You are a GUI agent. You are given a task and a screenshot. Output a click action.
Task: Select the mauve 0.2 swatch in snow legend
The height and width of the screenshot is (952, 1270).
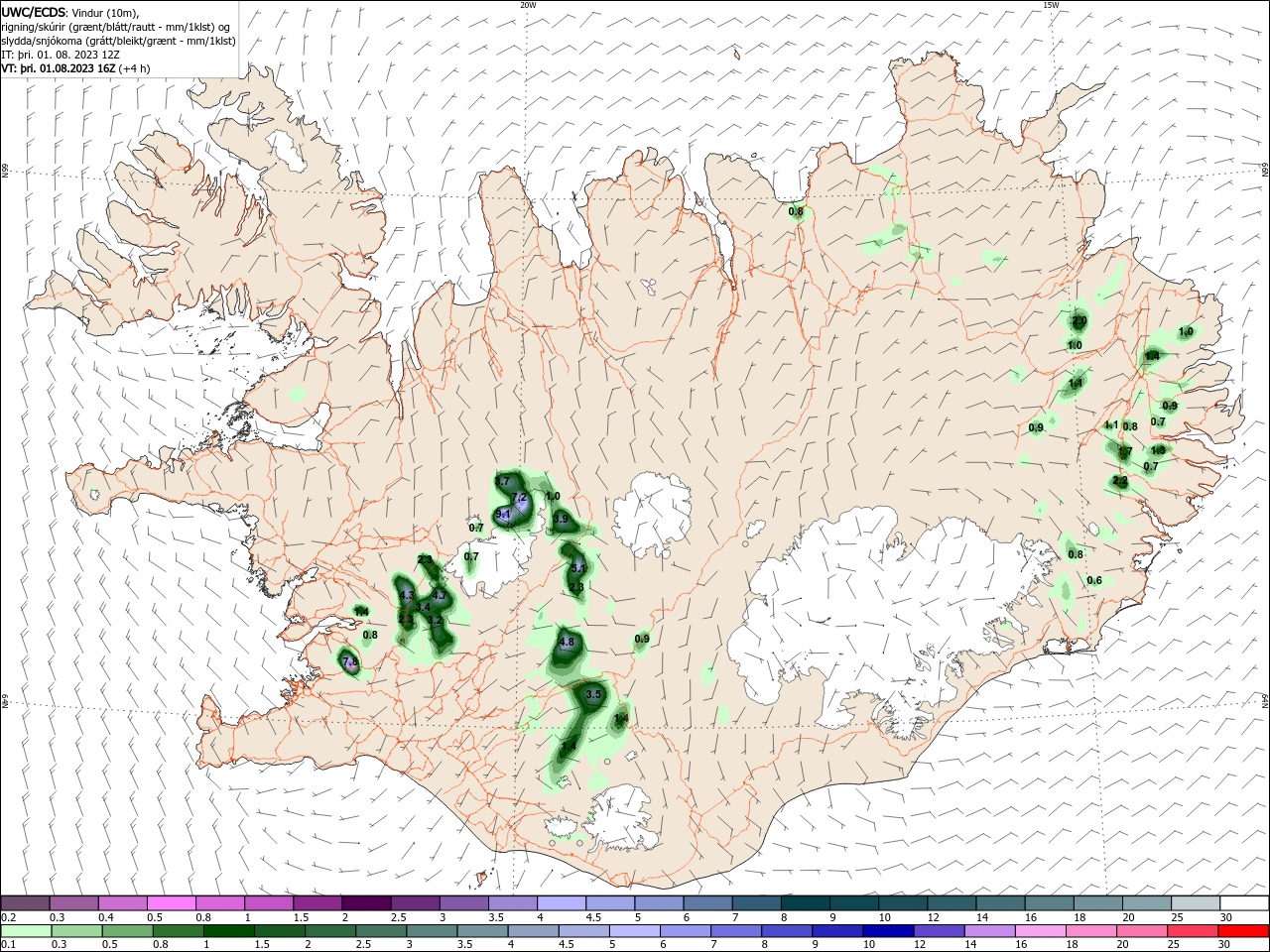[x=26, y=903]
